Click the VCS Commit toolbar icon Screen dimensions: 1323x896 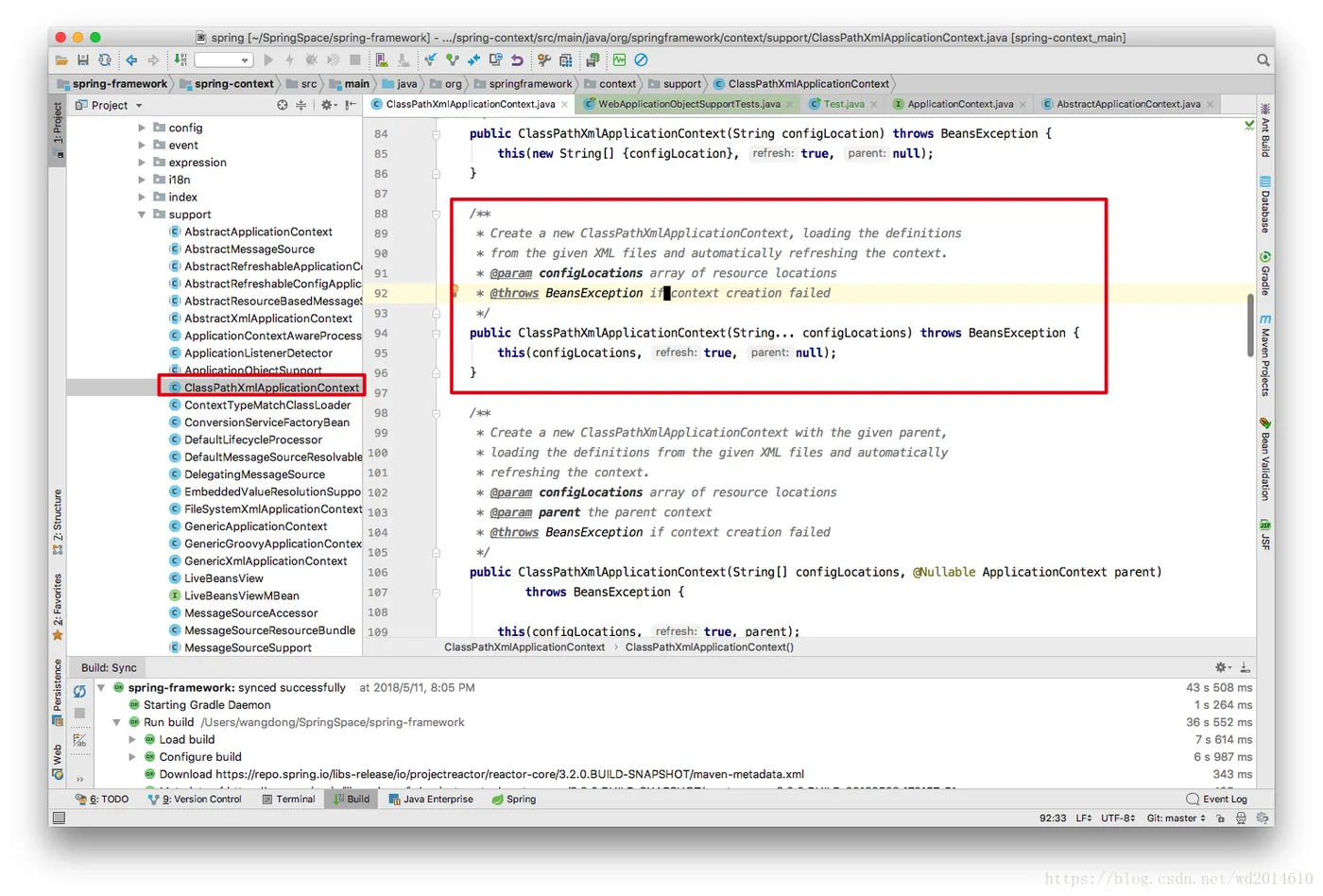click(453, 60)
